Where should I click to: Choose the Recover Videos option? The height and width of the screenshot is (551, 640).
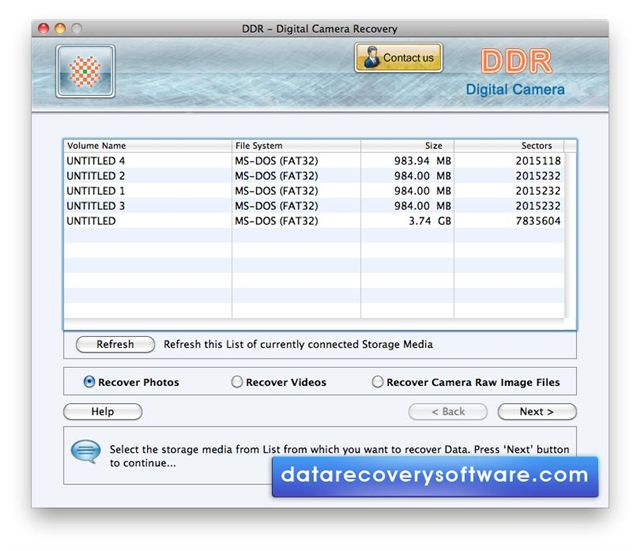click(237, 382)
